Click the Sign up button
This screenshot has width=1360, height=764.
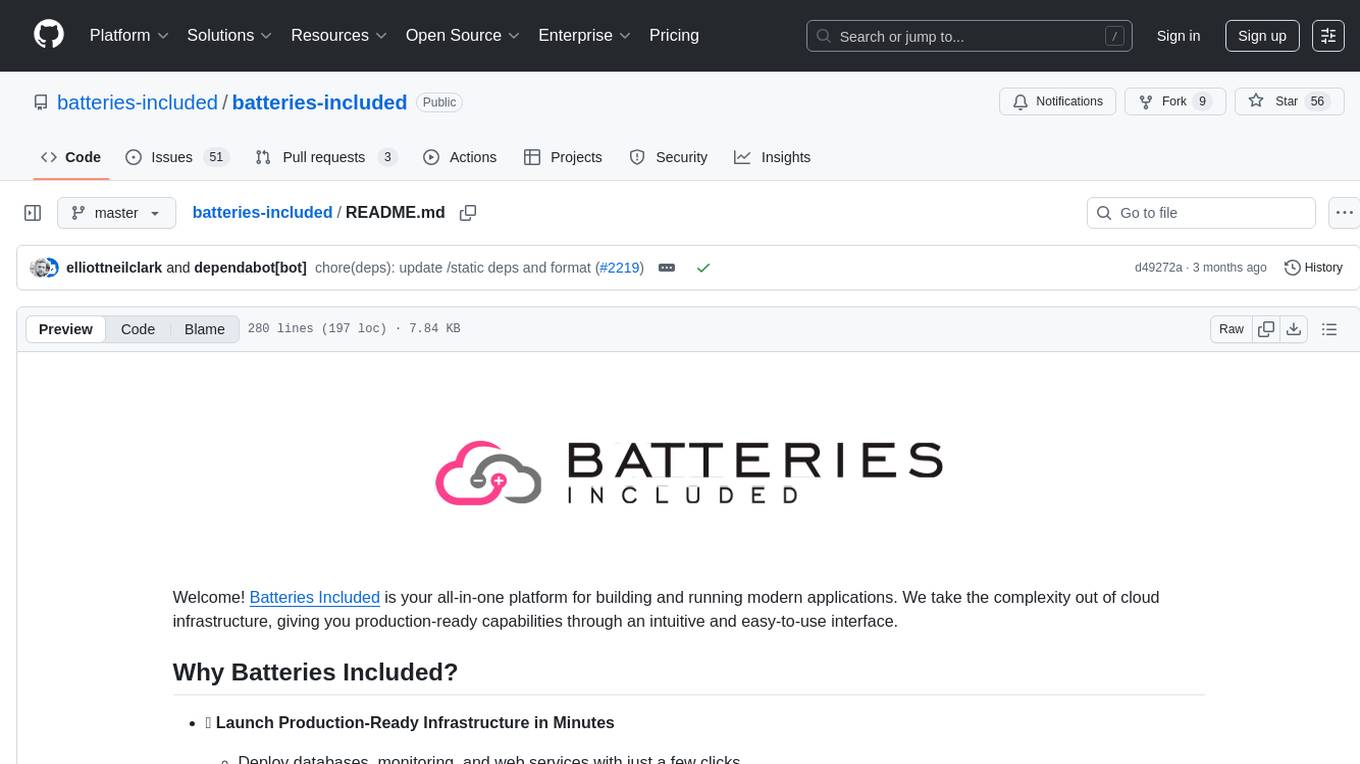tap(1262, 36)
